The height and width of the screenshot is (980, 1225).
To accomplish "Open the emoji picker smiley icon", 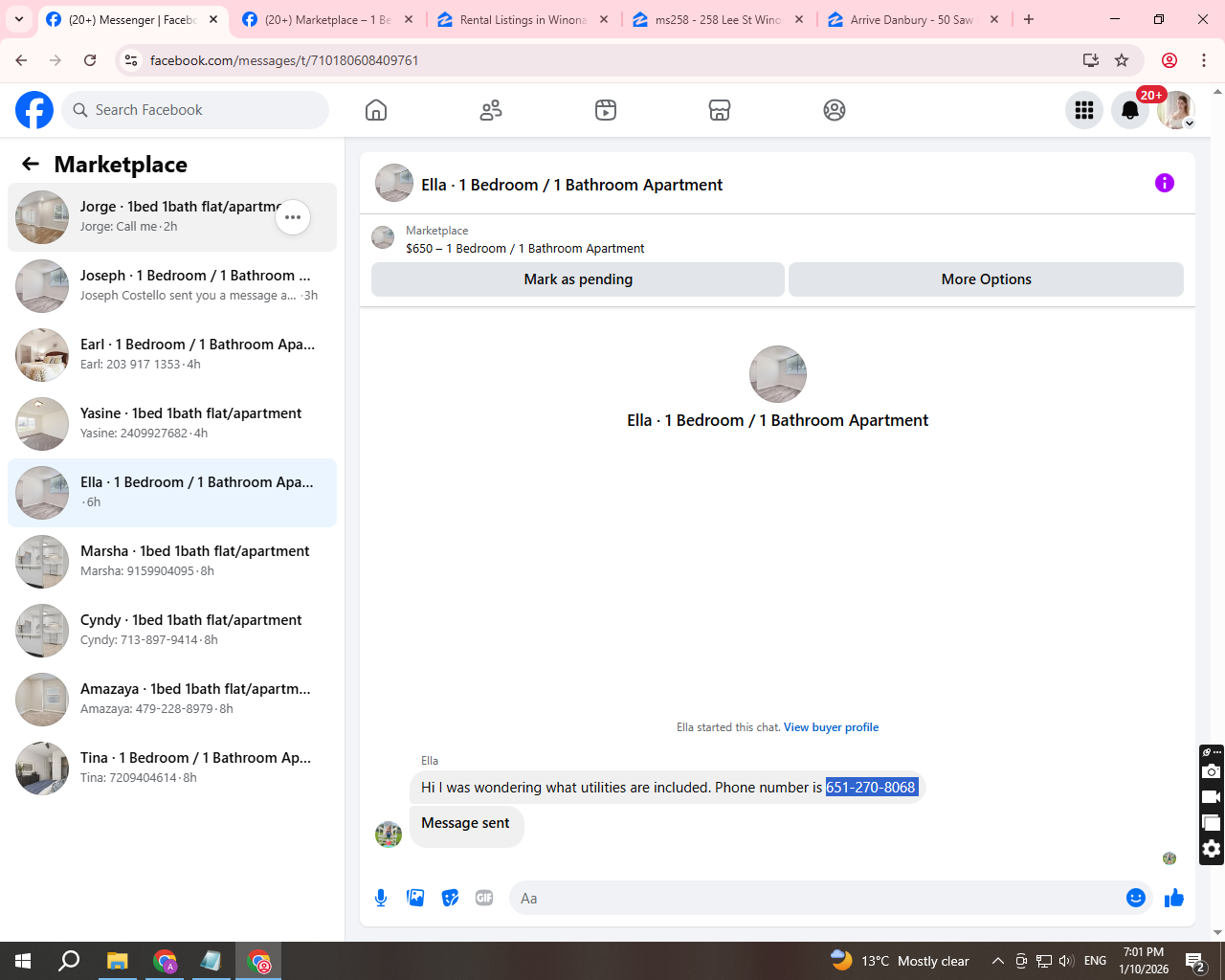I will (x=1136, y=898).
